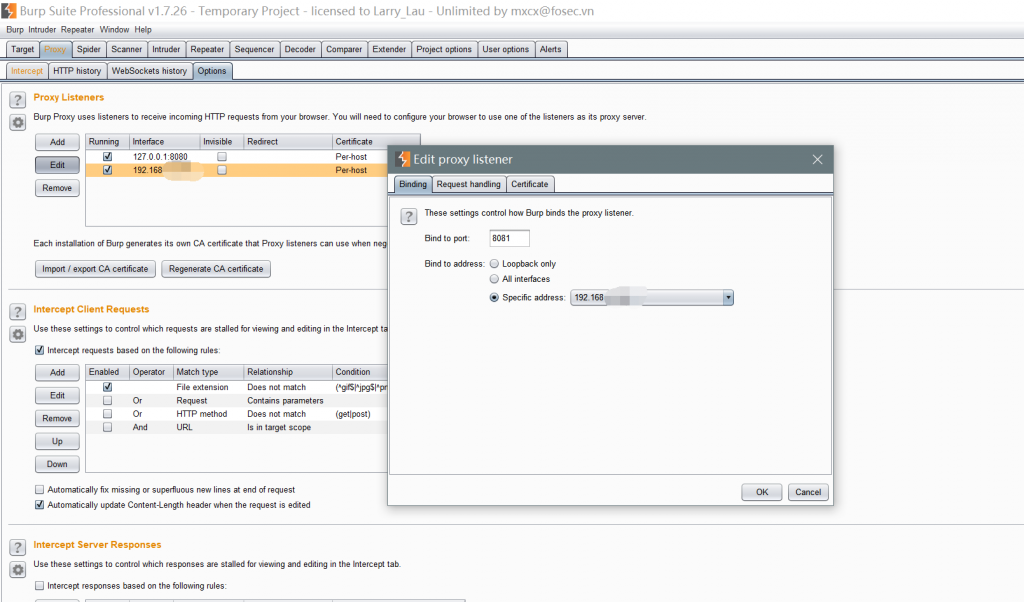Click Burp Suite logo in title bar
Screen dimensions: 1024x602
tap(8, 10)
